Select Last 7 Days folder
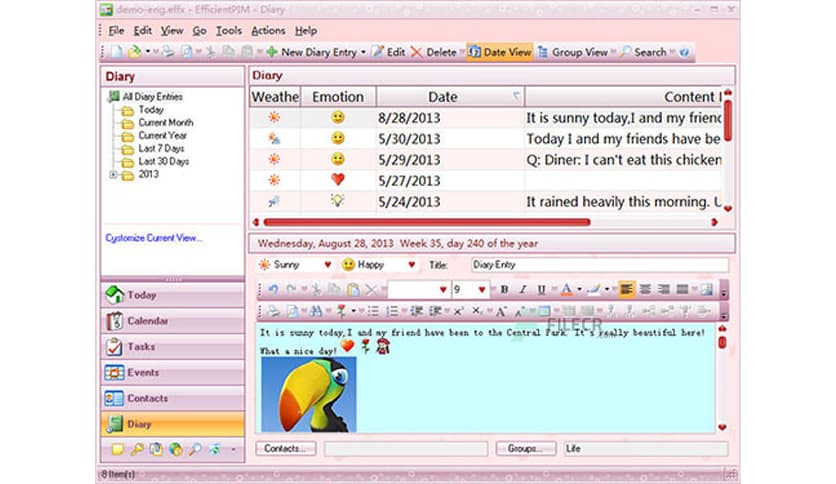 point(161,148)
